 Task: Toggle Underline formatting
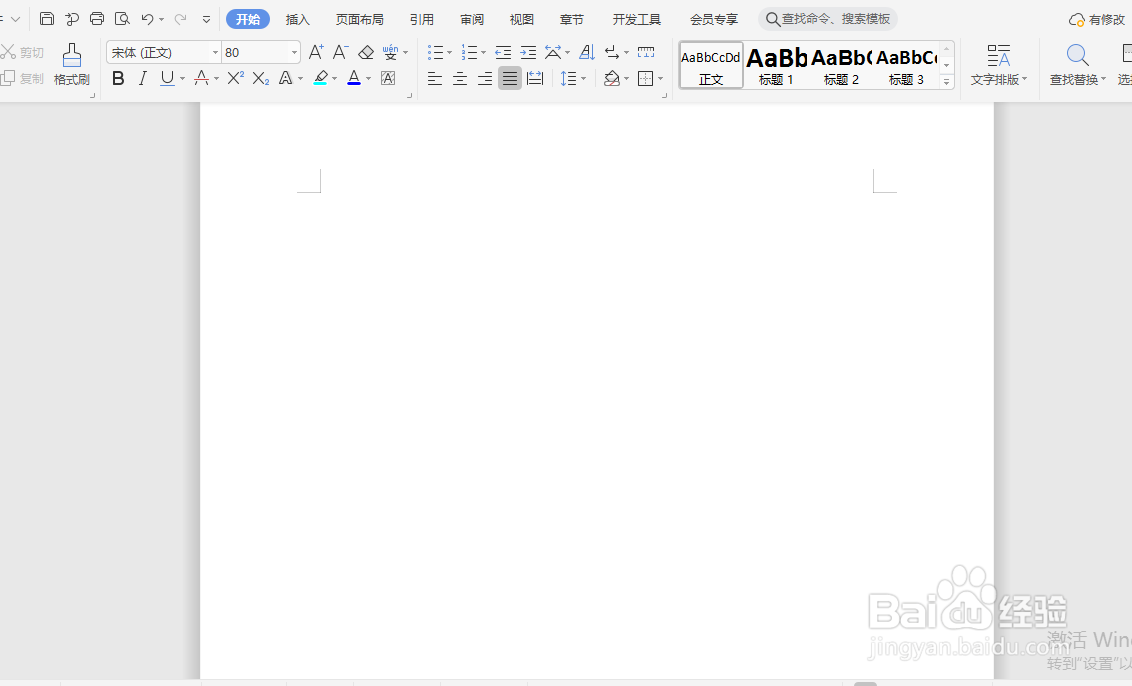click(167, 78)
